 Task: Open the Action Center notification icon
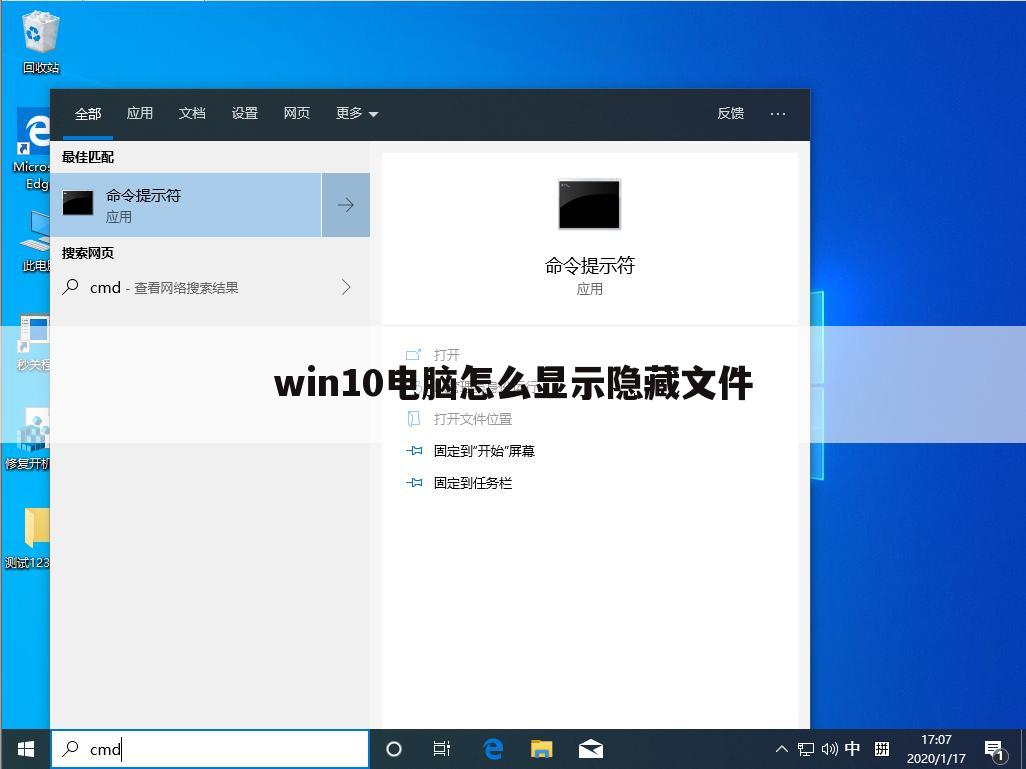pos(994,748)
